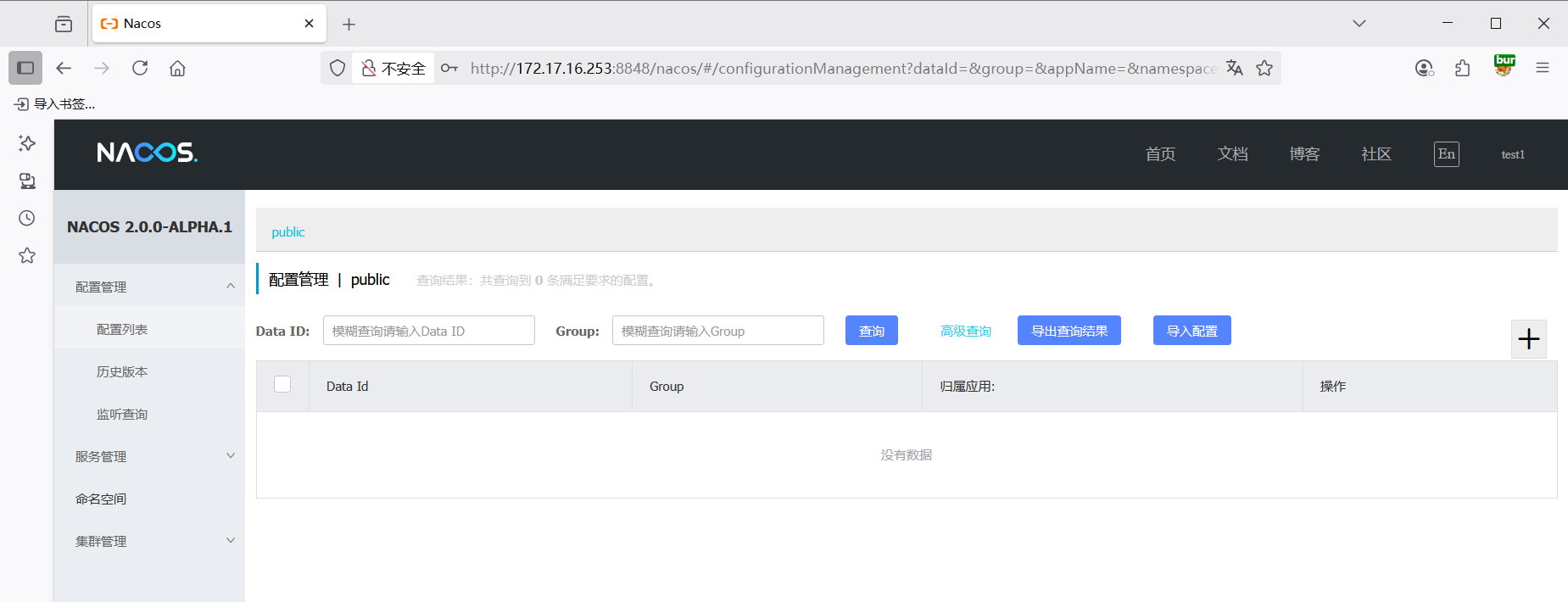1568x602 pixels.
Task: Open the bookmarks star sidebar icon
Action: coord(27,255)
